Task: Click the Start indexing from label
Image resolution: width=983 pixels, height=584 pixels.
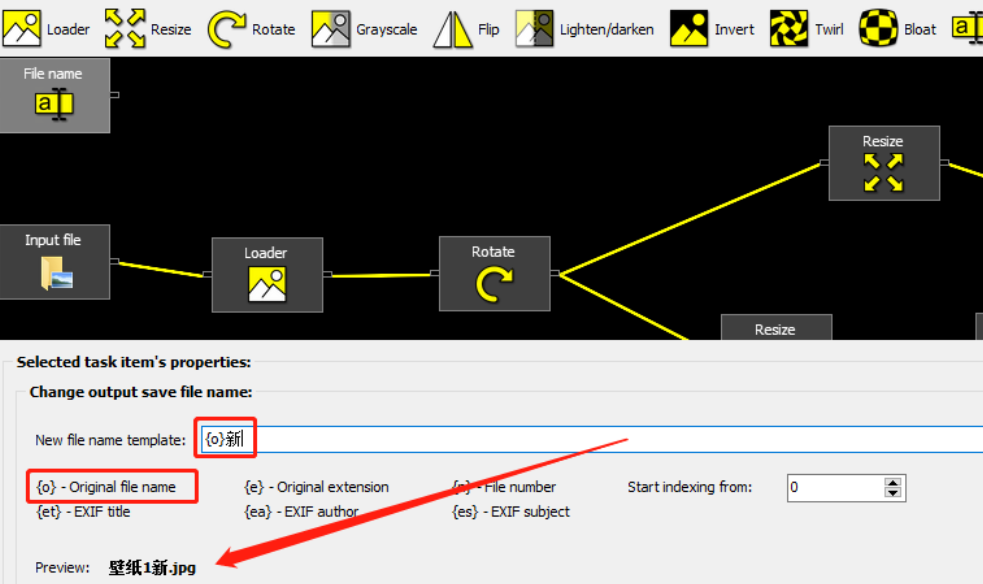Action: 690,487
